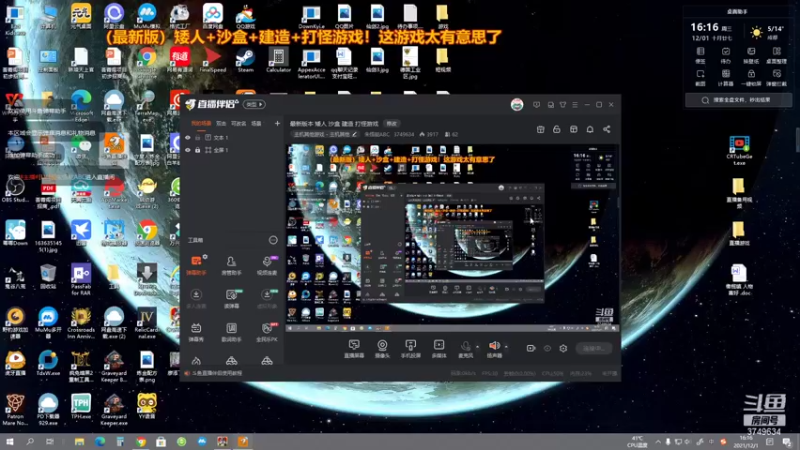Screen dimensions: 800x450
Task: Click the record video icon in bottom bar
Action: click(x=531, y=348)
